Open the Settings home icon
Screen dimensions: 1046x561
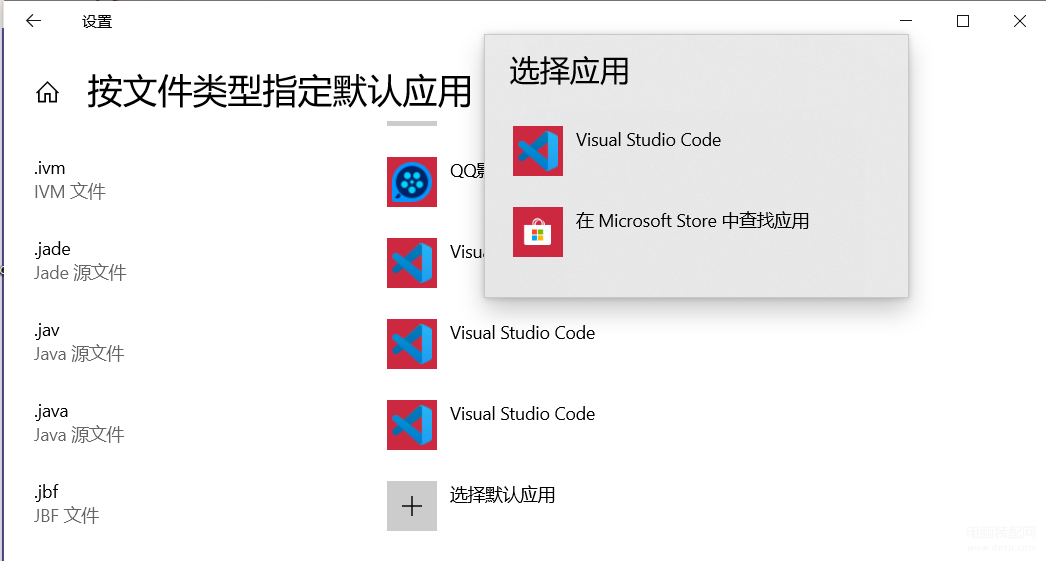point(47,92)
